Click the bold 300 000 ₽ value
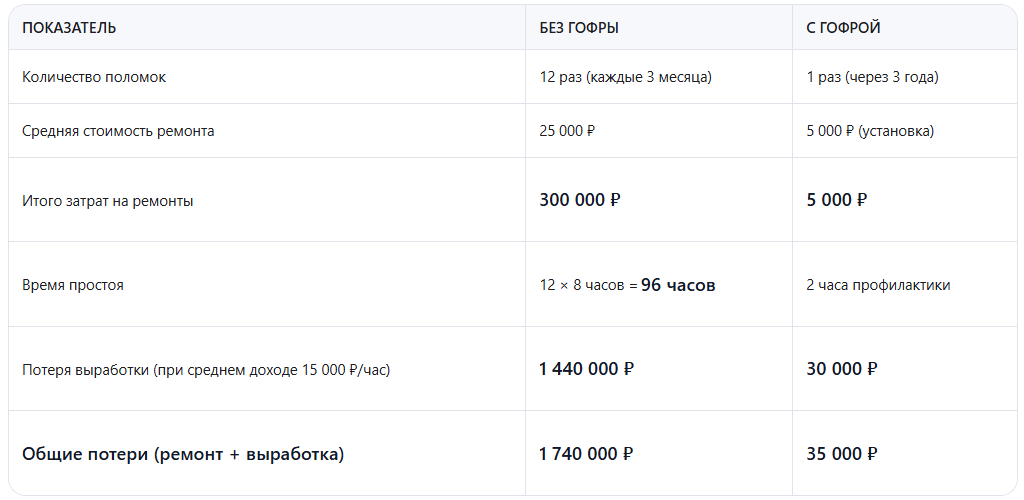Screen dimensions: 1024x500 pos(580,200)
